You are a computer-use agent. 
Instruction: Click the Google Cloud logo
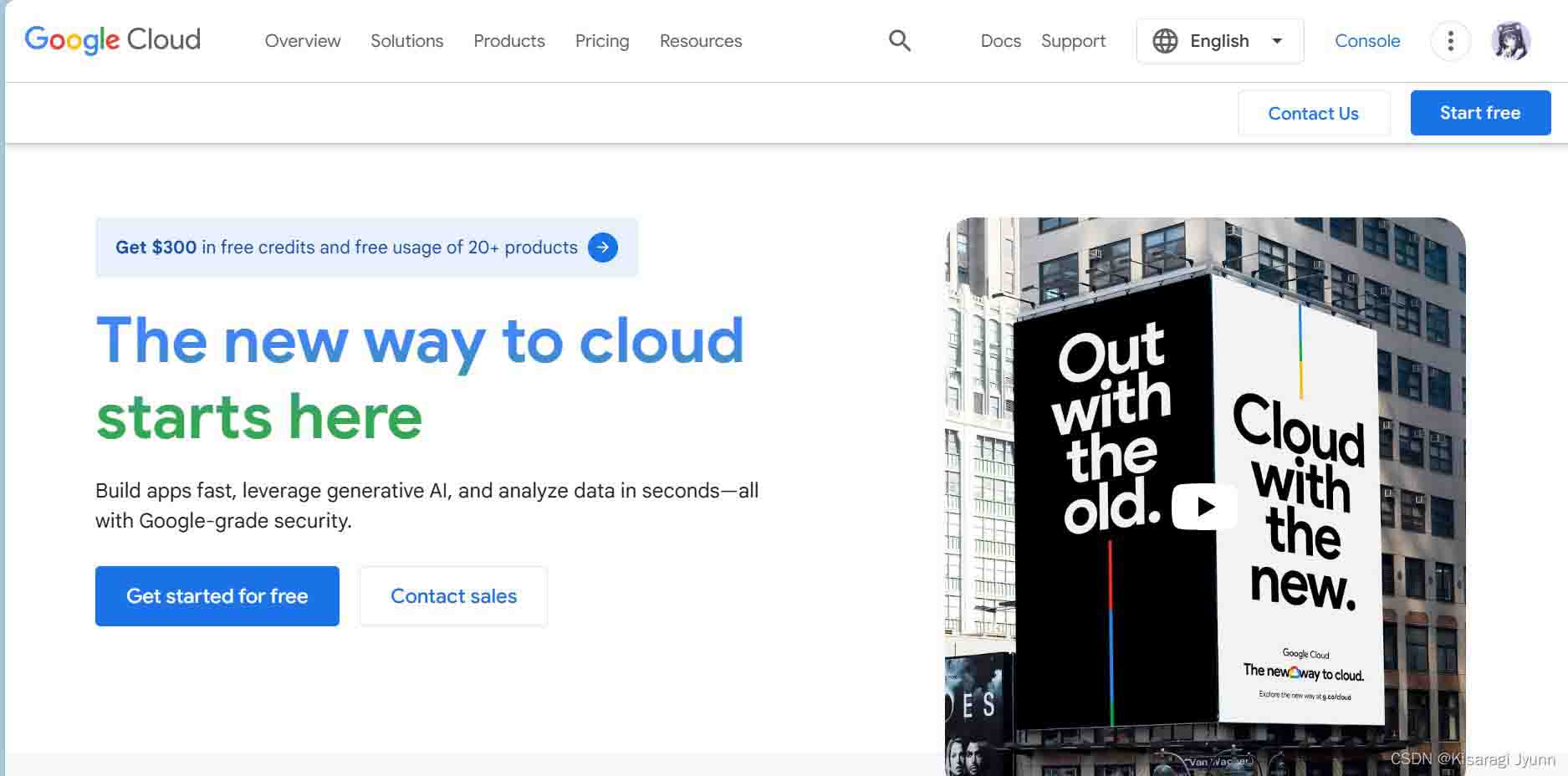[113, 39]
